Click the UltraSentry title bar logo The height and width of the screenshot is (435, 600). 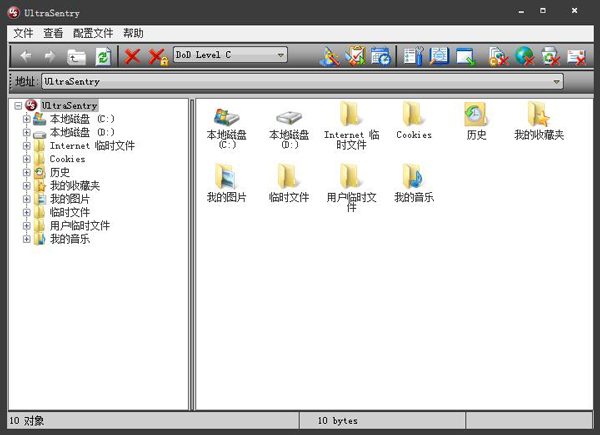coord(14,13)
